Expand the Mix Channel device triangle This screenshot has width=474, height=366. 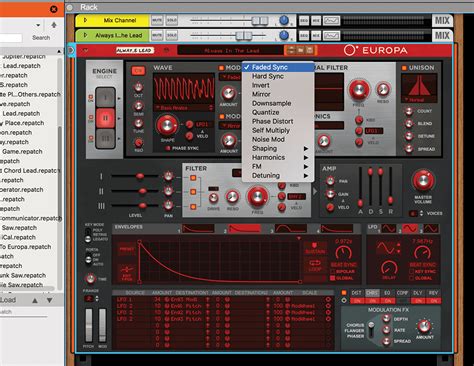85,20
